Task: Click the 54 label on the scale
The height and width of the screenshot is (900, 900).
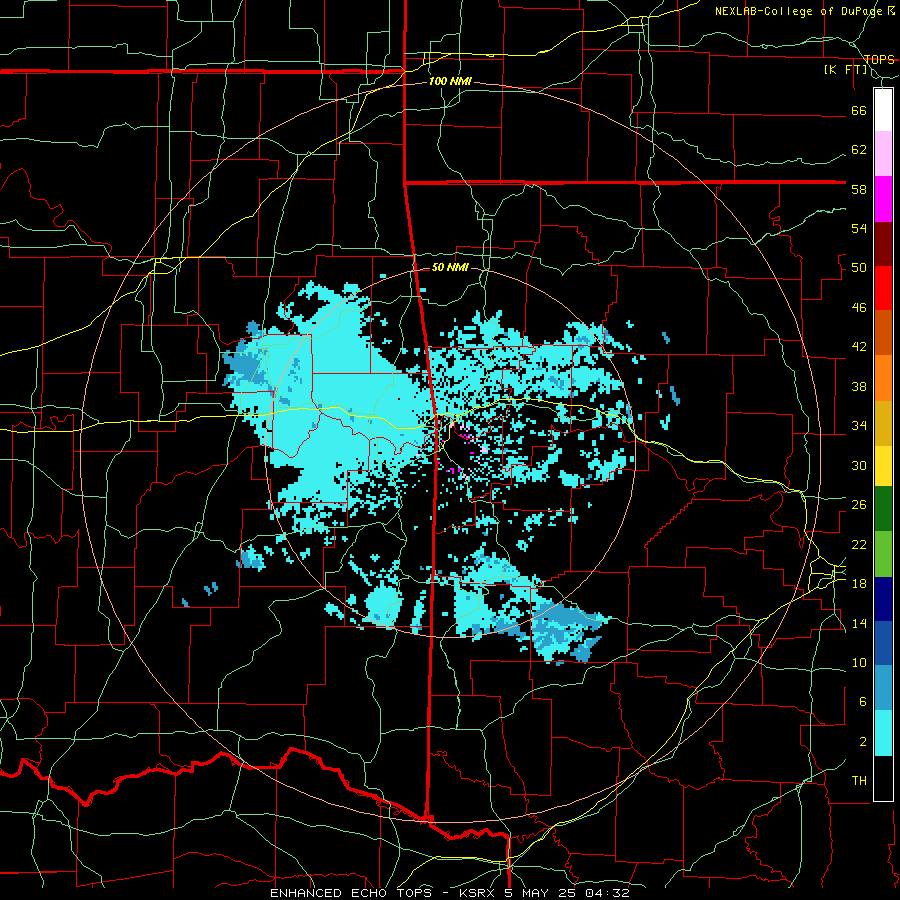Action: click(859, 228)
